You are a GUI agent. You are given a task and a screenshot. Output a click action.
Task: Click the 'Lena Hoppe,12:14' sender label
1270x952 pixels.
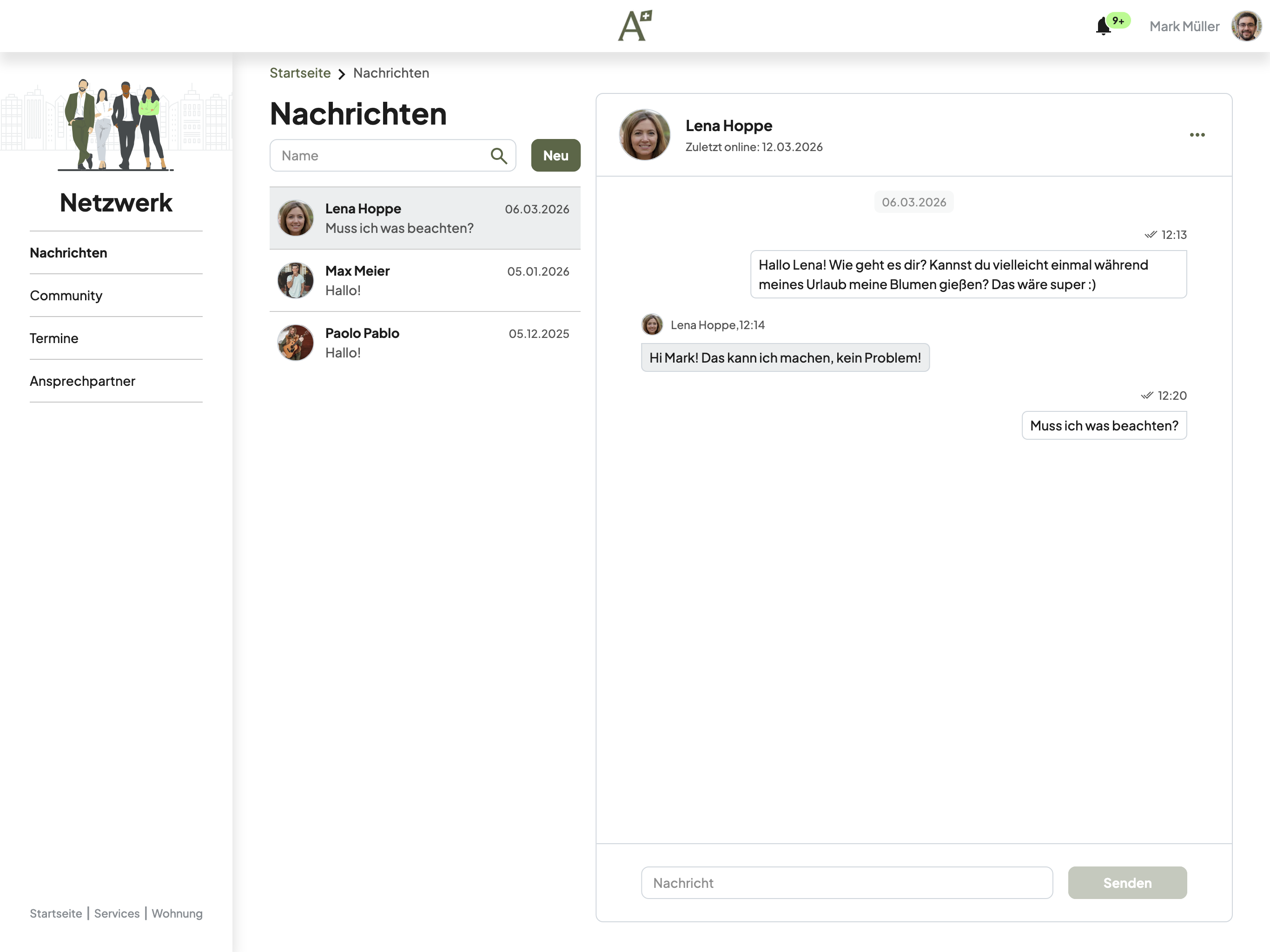pos(718,325)
